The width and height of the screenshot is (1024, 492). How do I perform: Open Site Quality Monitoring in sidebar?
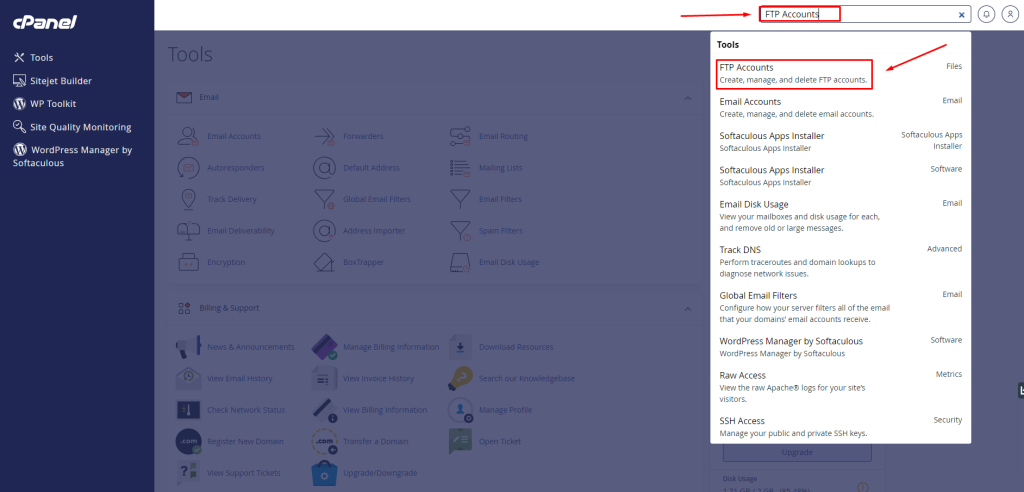(x=72, y=127)
